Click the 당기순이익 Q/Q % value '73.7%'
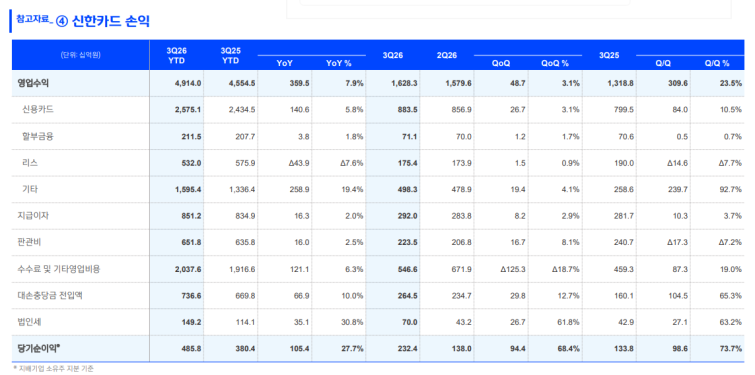This screenshot has width=755, height=375. point(731,349)
